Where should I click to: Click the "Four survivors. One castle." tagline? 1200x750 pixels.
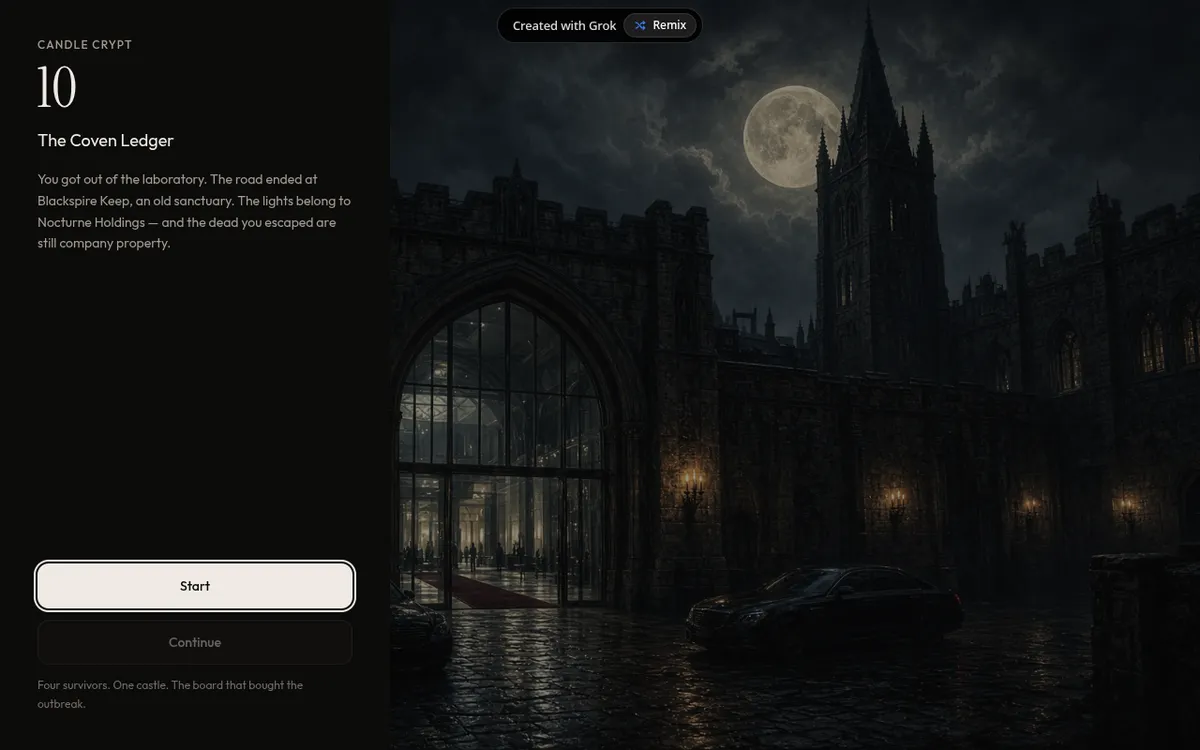coord(170,694)
